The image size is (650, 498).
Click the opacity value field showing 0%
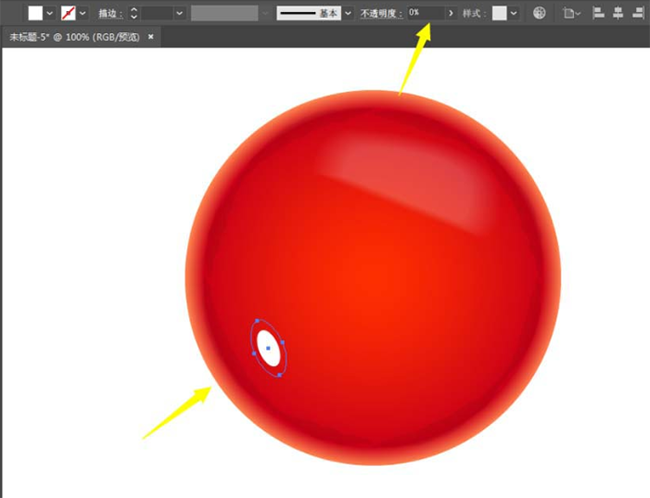(426, 13)
